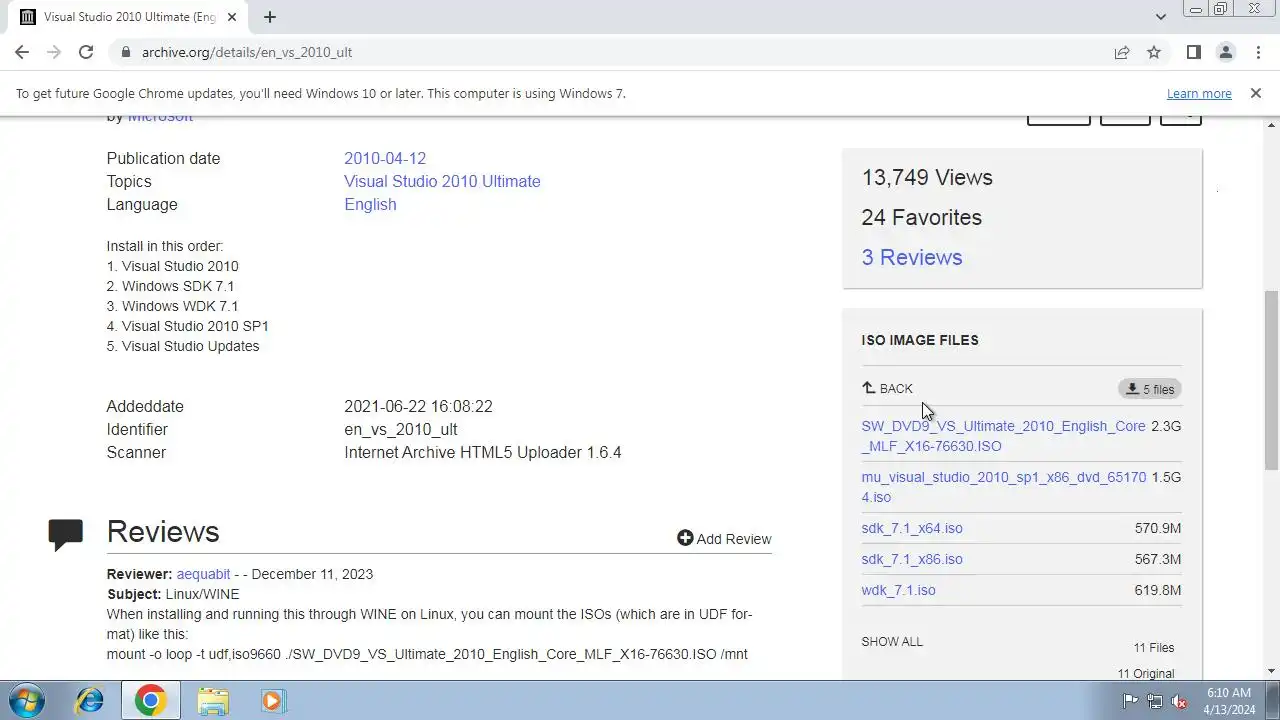Select Internet Archive HTML5 Uploader 1.6.4 text
1280x720 pixels.
pyautogui.click(x=483, y=452)
